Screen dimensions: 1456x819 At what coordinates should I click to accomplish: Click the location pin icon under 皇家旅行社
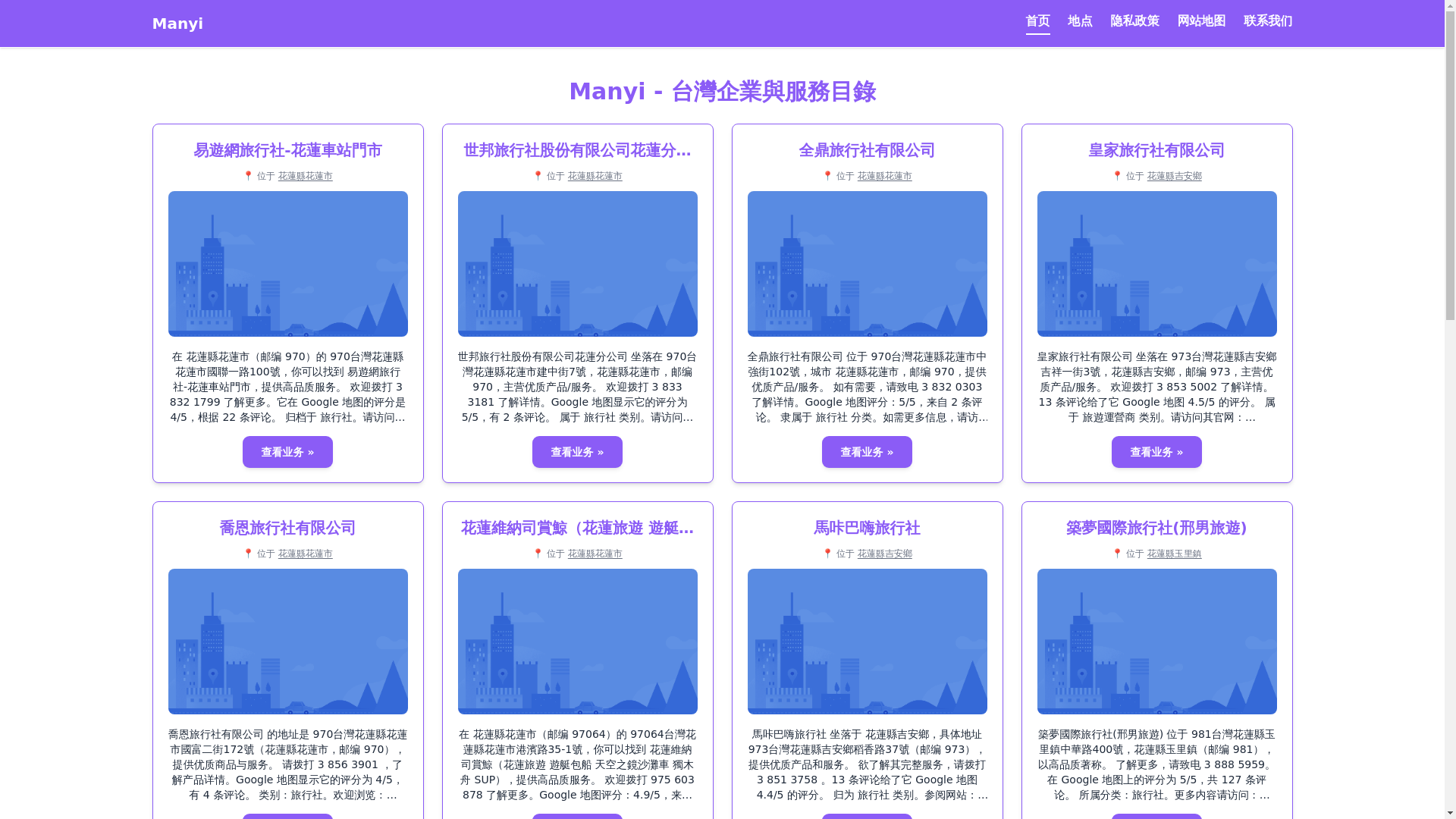(x=1117, y=176)
